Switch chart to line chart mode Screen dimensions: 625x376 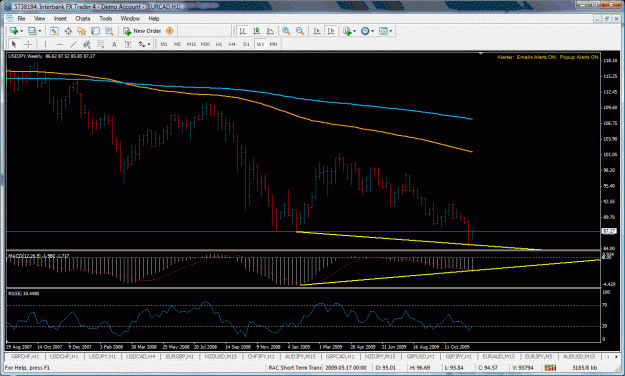click(x=270, y=31)
